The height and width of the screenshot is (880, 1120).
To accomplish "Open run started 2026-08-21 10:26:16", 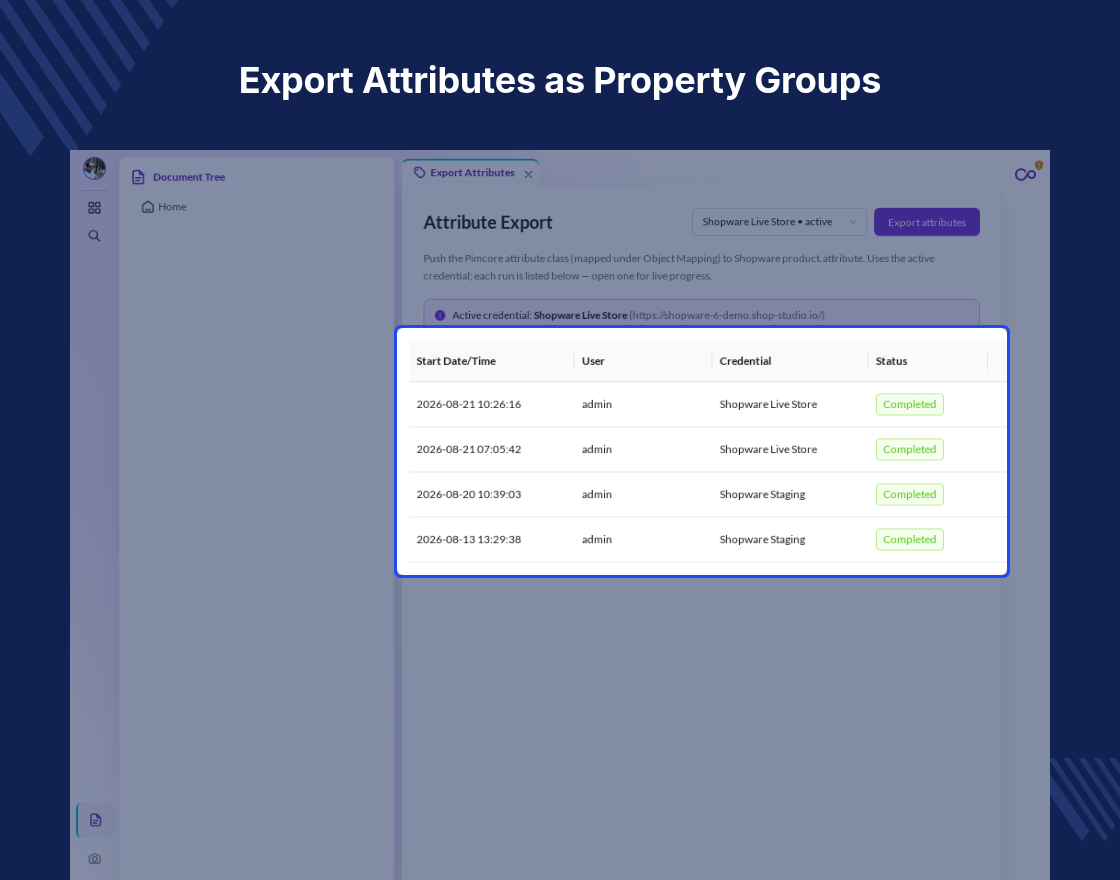I will pos(707,404).
